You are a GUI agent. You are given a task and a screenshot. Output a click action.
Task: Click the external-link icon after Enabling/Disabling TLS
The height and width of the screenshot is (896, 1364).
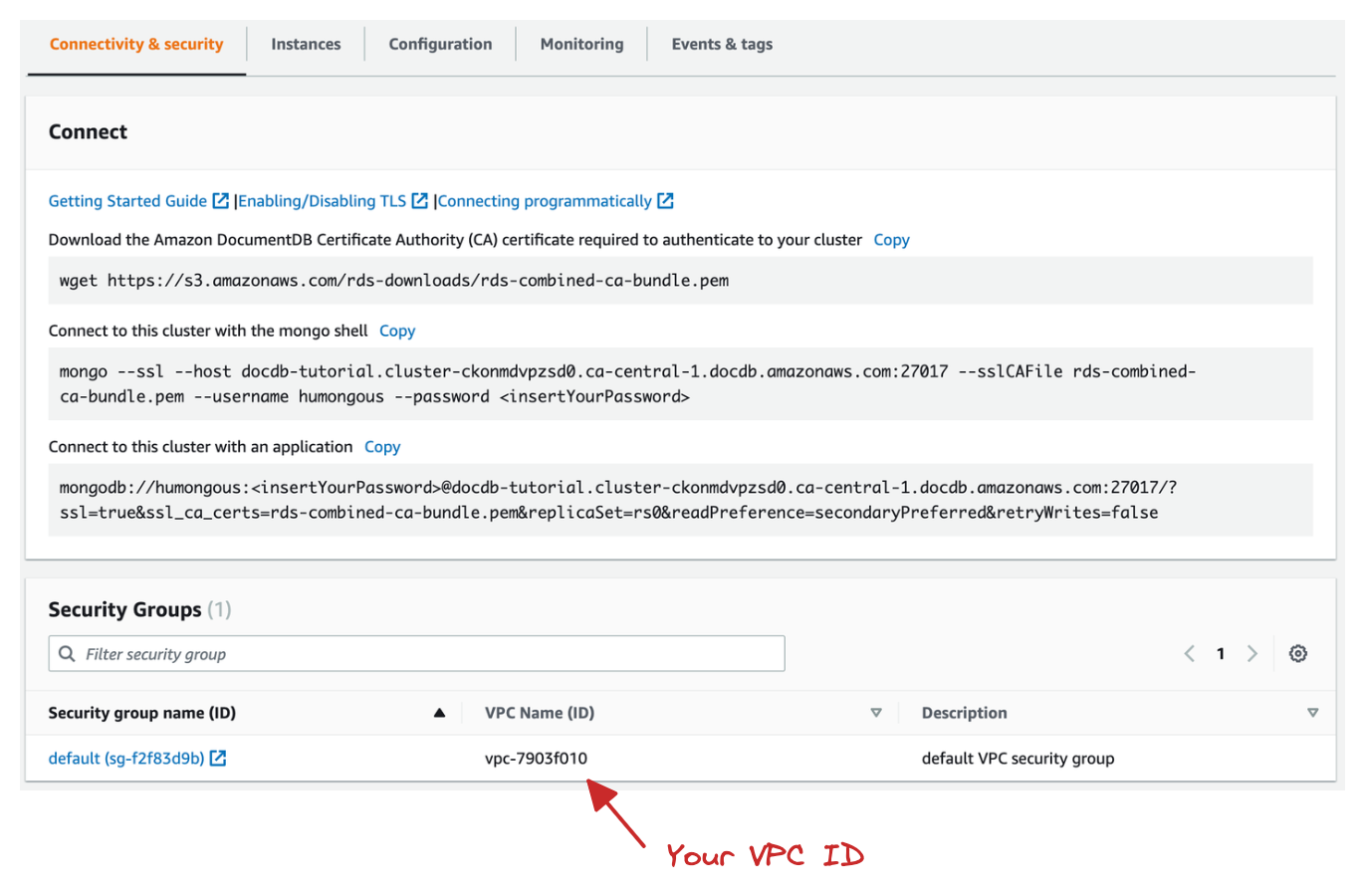pos(420,201)
